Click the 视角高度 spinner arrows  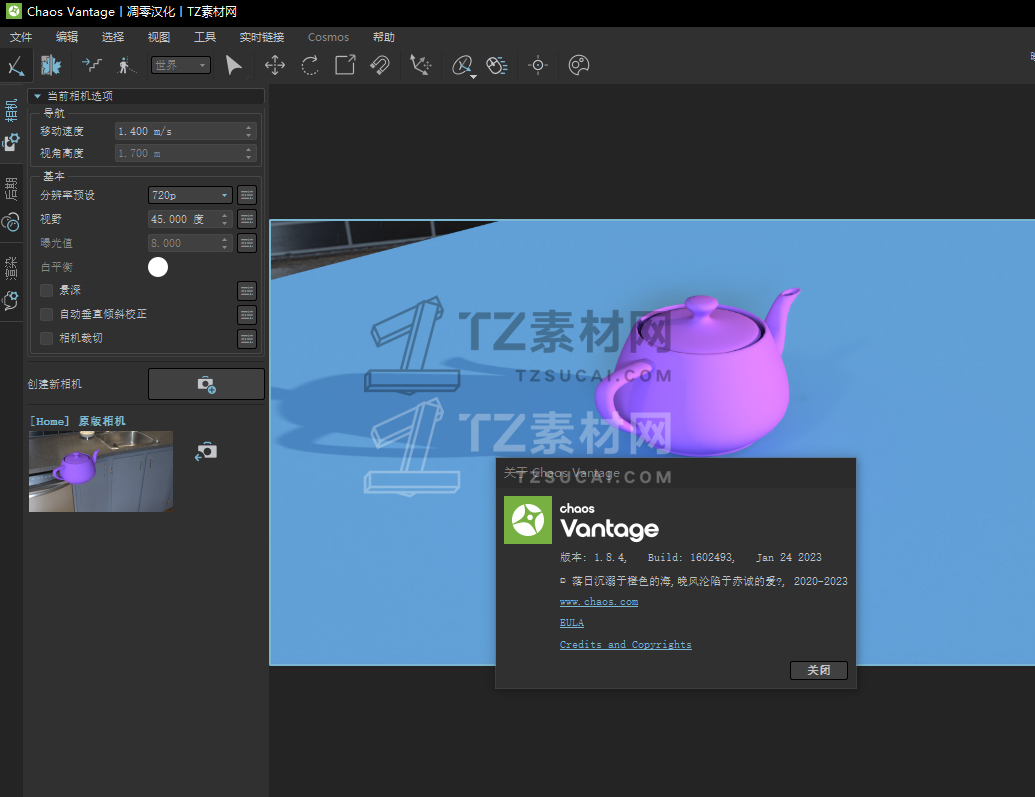pos(248,153)
